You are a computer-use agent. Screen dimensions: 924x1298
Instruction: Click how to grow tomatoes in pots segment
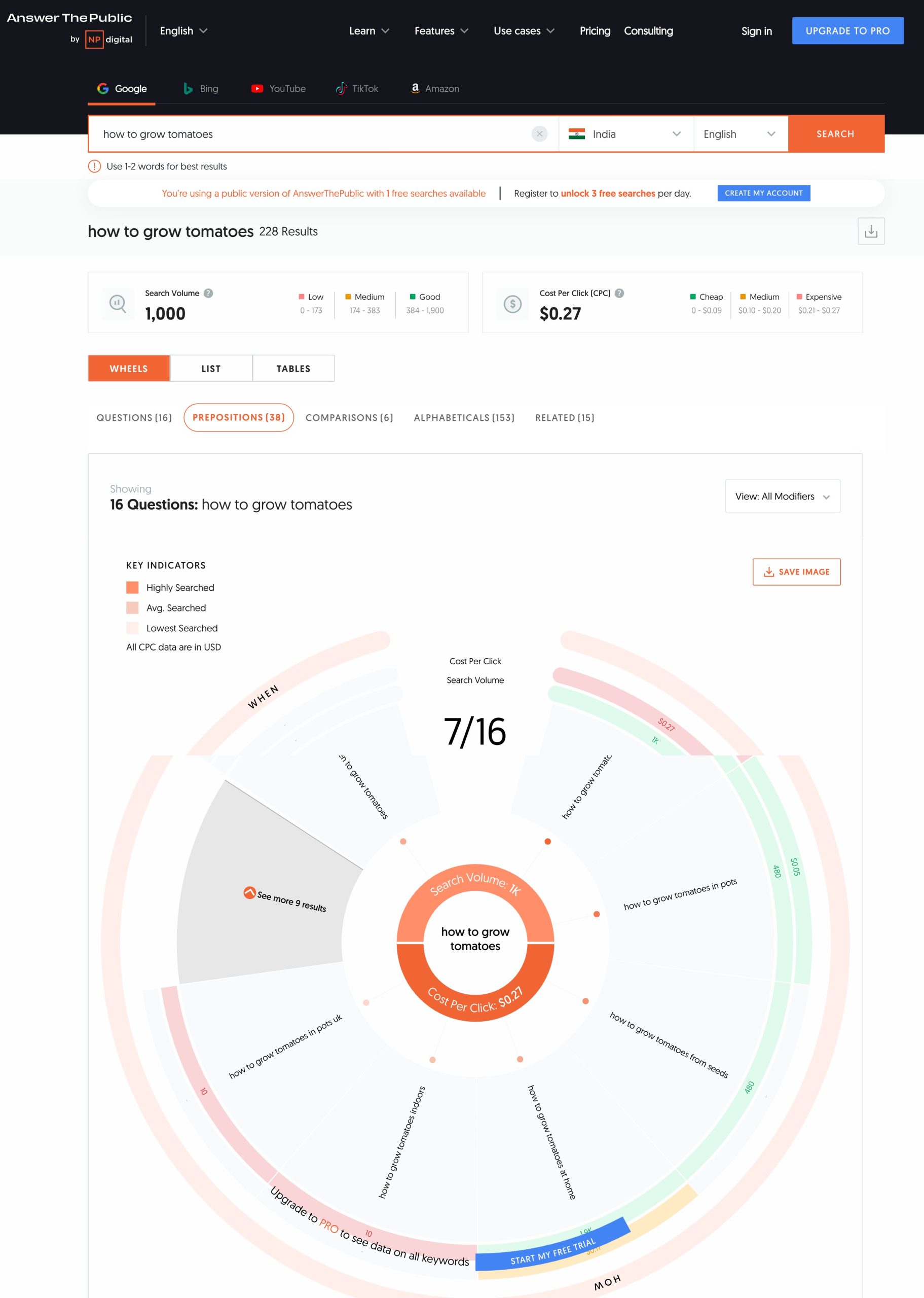680,894
